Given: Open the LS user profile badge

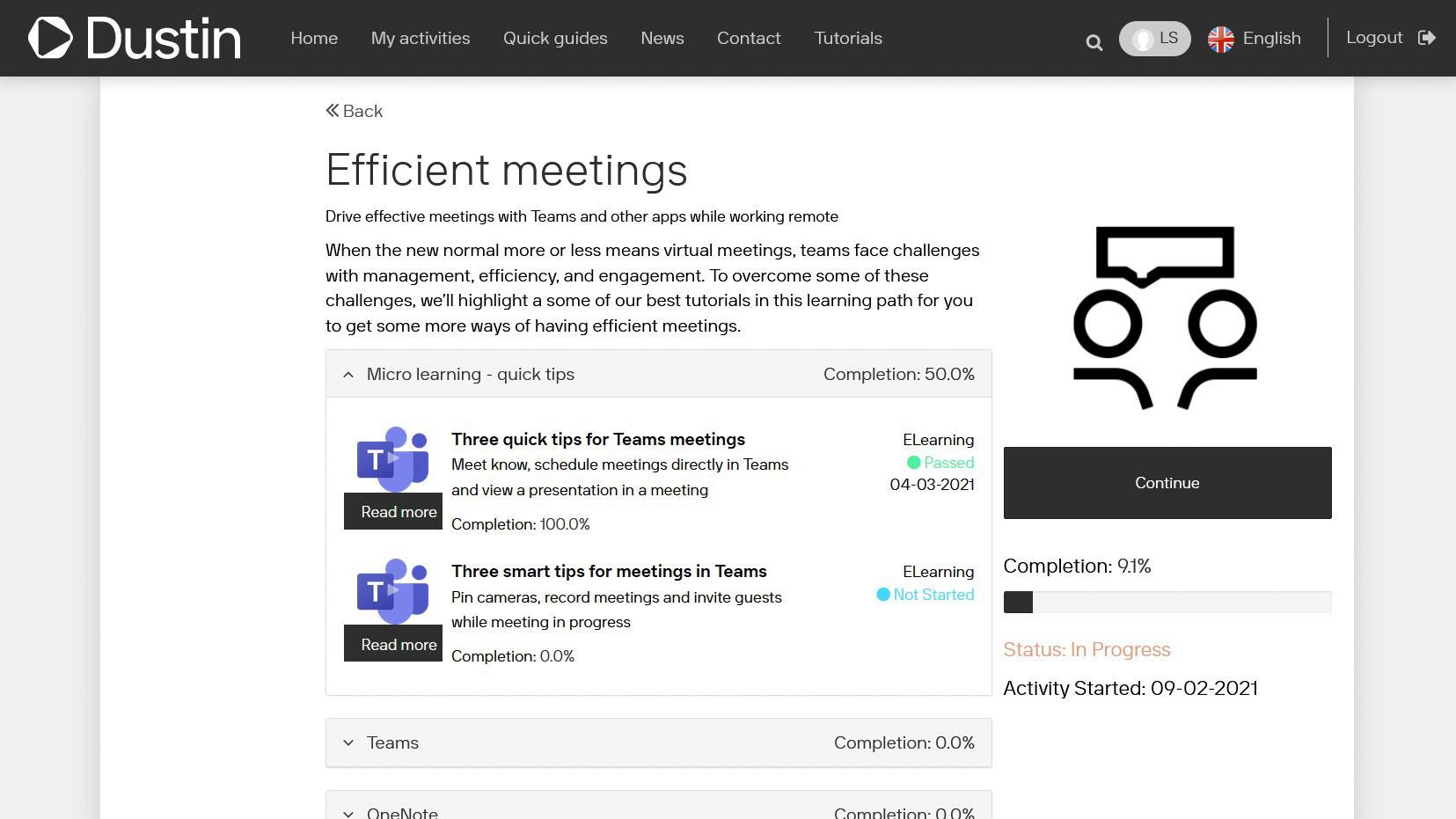Looking at the screenshot, I should pyautogui.click(x=1154, y=39).
